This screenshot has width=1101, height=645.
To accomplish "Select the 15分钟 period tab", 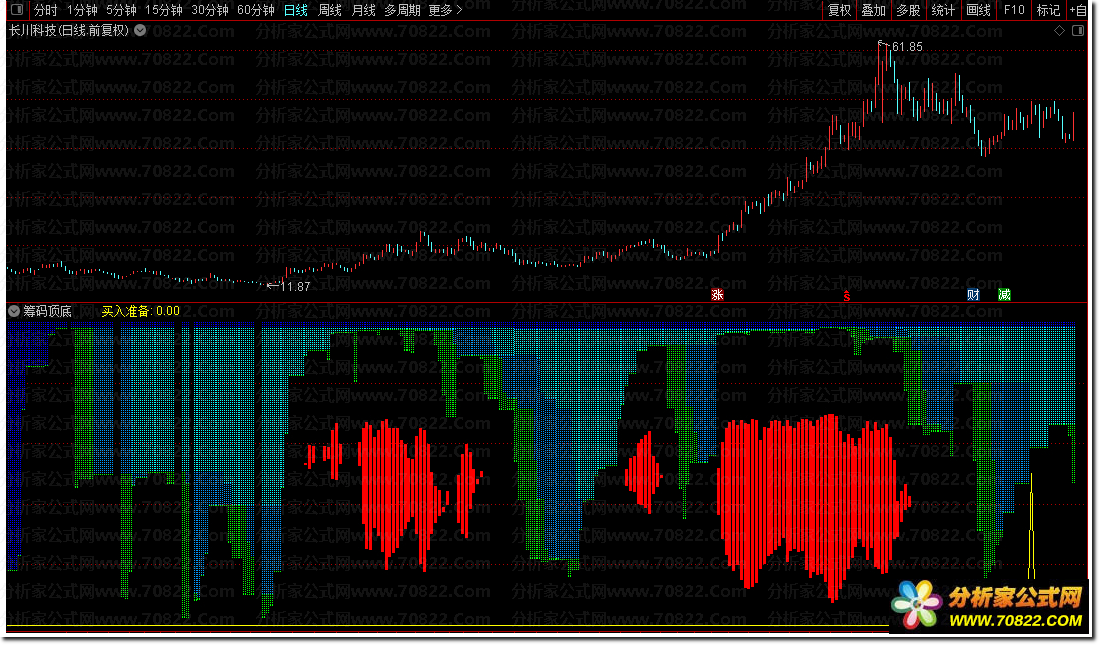I will (x=164, y=10).
